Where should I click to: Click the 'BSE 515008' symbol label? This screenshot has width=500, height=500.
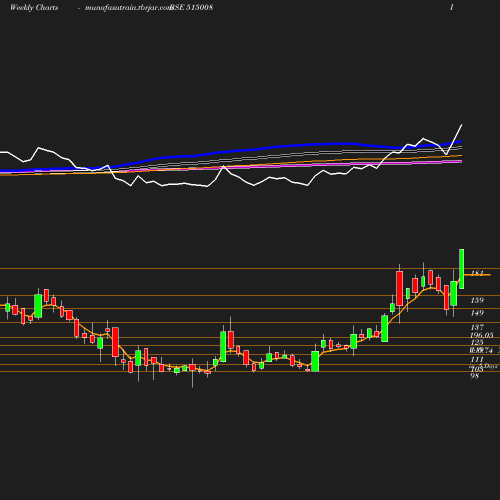[x=191, y=7]
